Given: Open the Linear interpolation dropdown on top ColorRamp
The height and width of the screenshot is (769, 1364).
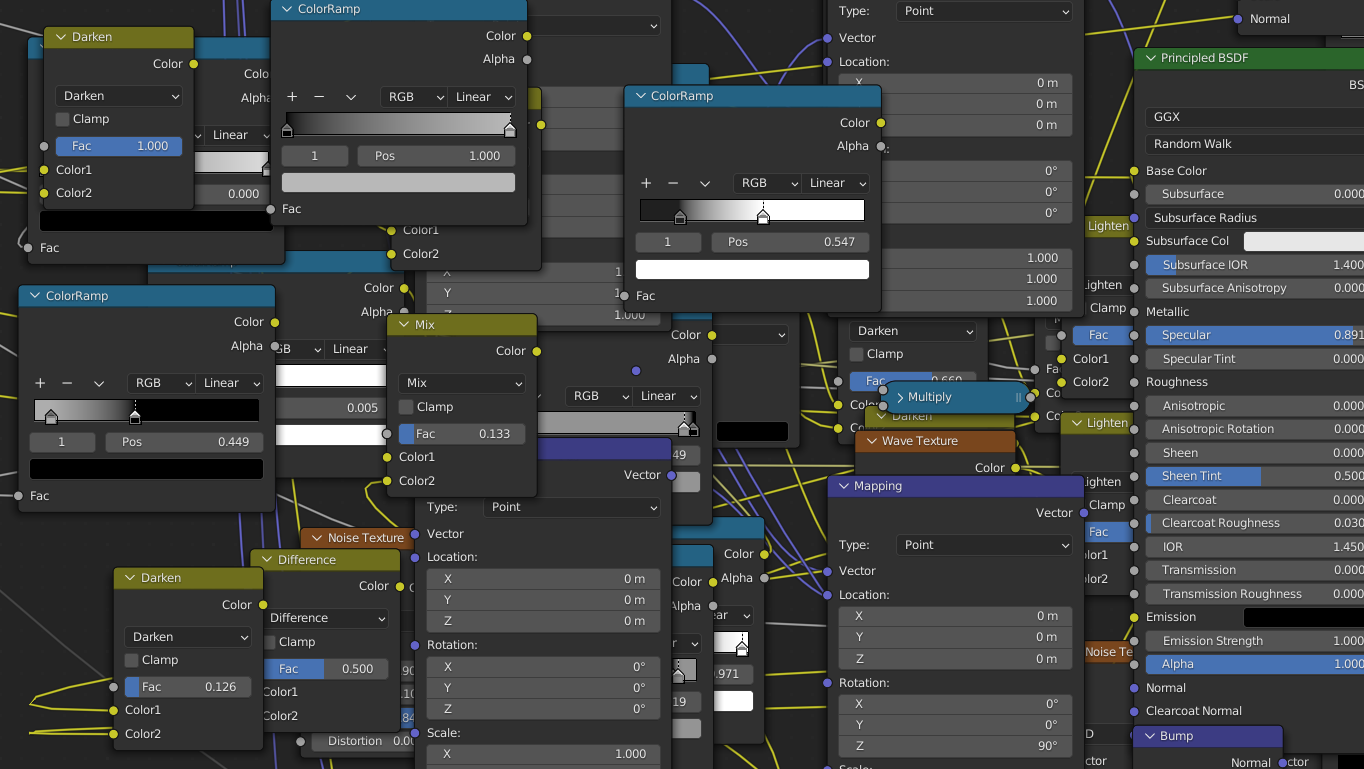Looking at the screenshot, I should 483,97.
